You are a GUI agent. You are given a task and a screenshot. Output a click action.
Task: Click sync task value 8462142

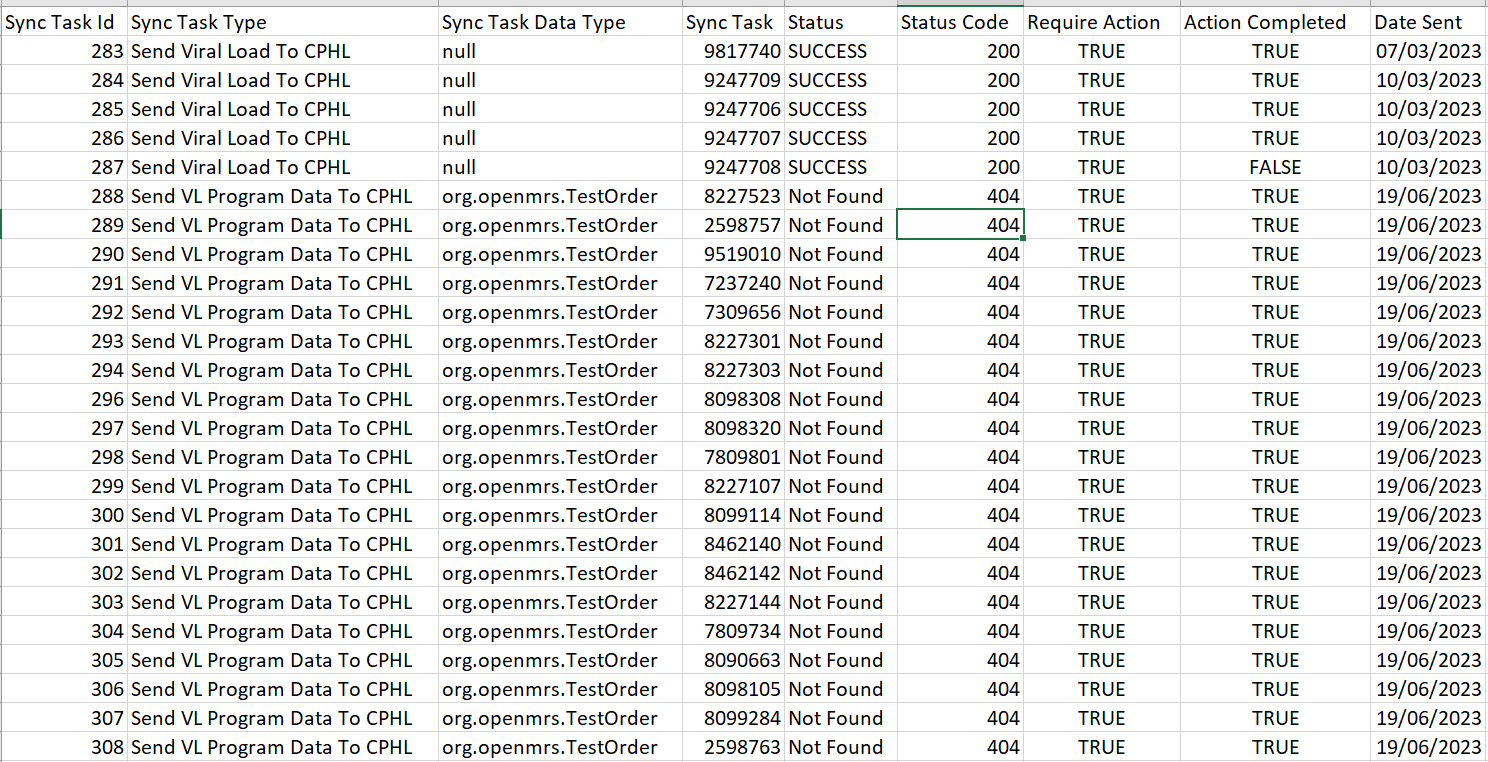point(733,573)
